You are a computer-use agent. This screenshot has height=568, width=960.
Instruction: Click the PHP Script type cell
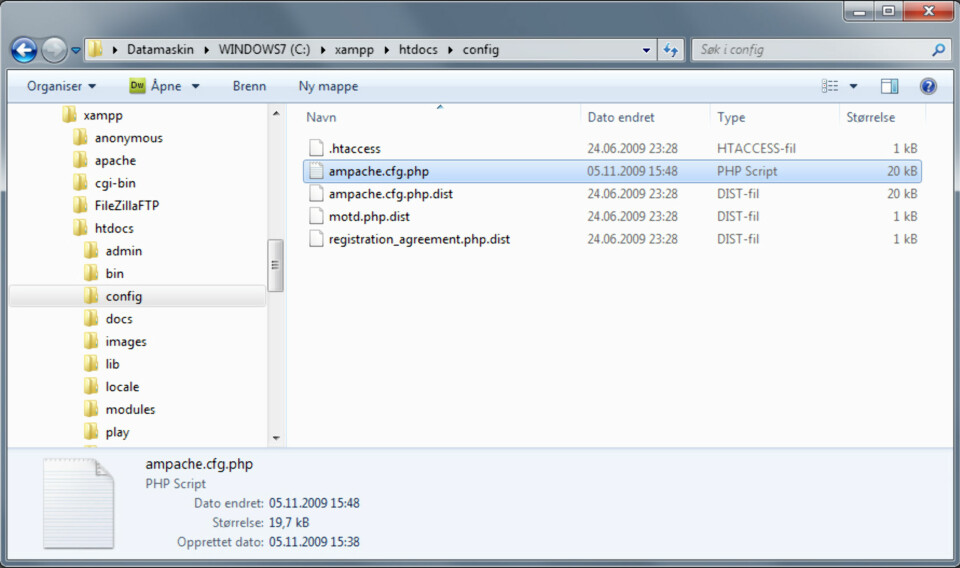[747, 171]
